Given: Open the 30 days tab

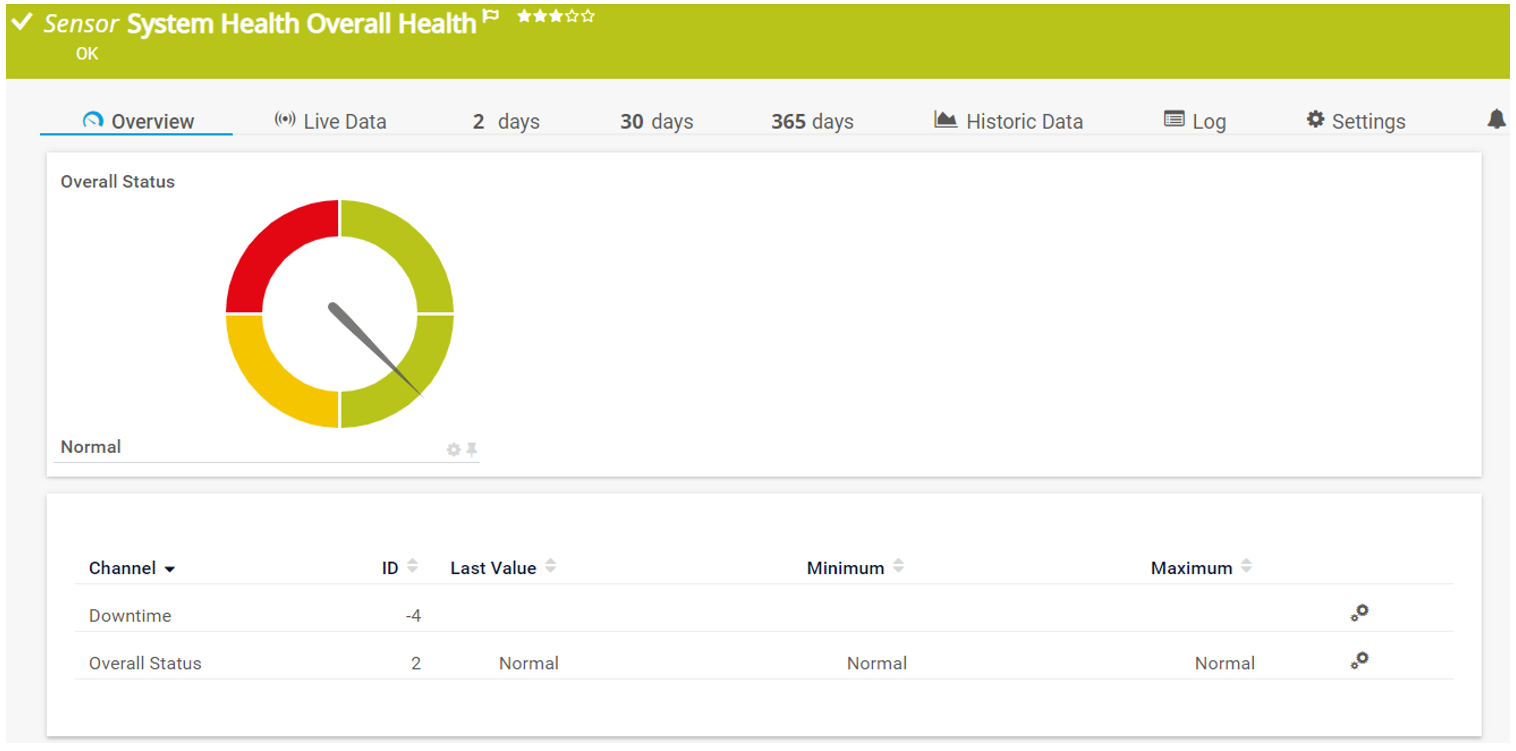Looking at the screenshot, I should point(656,121).
